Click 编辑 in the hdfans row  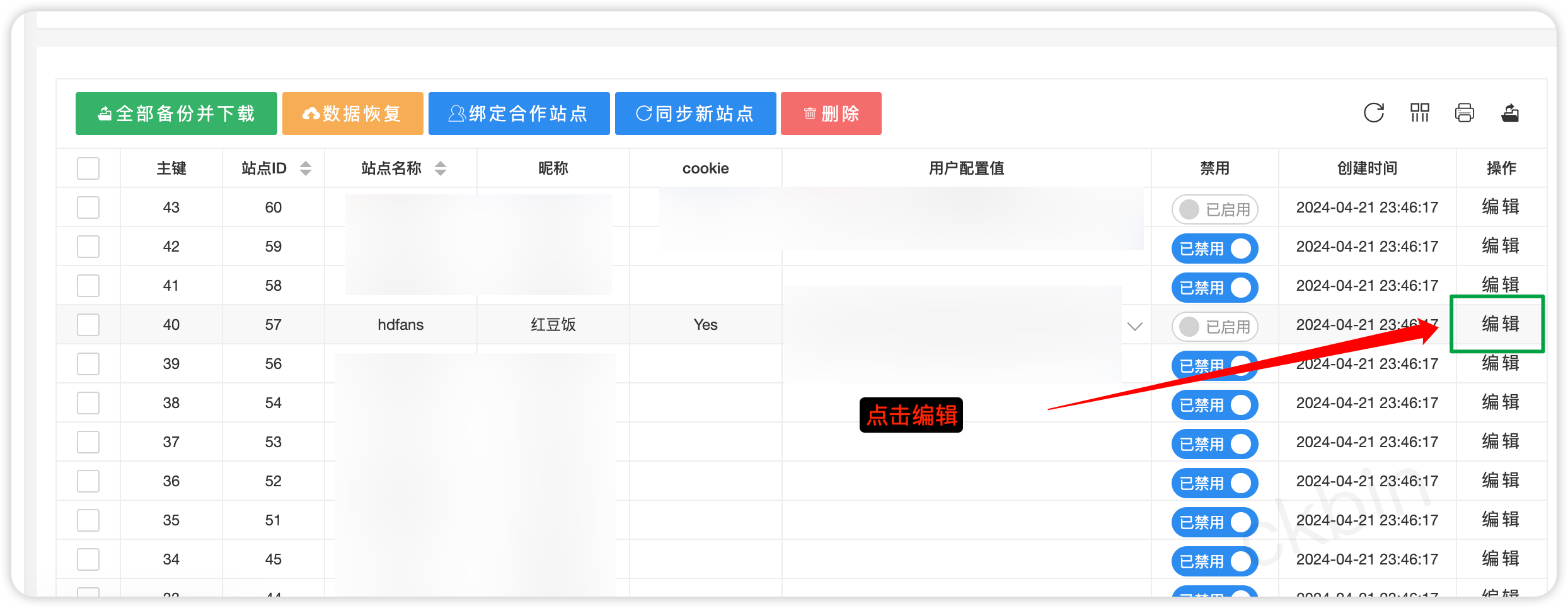click(x=1501, y=324)
